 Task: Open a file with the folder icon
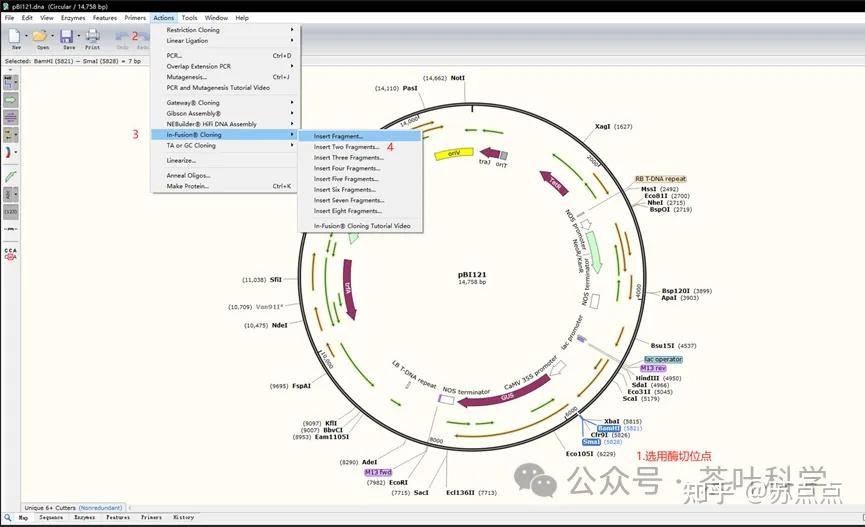[x=40, y=36]
